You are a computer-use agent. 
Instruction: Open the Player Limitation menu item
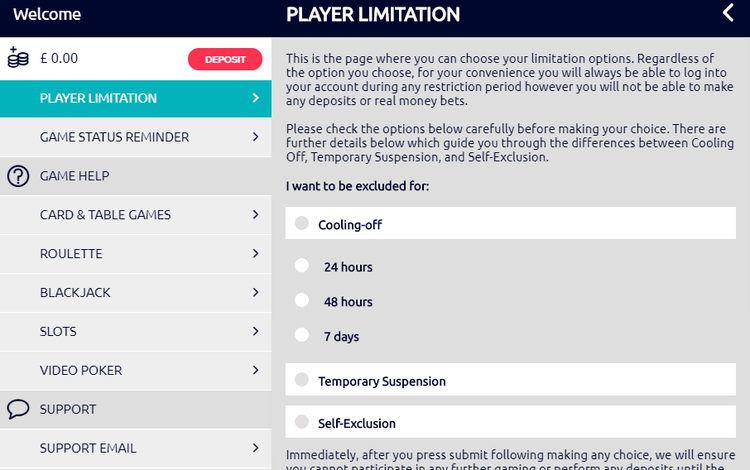point(135,98)
